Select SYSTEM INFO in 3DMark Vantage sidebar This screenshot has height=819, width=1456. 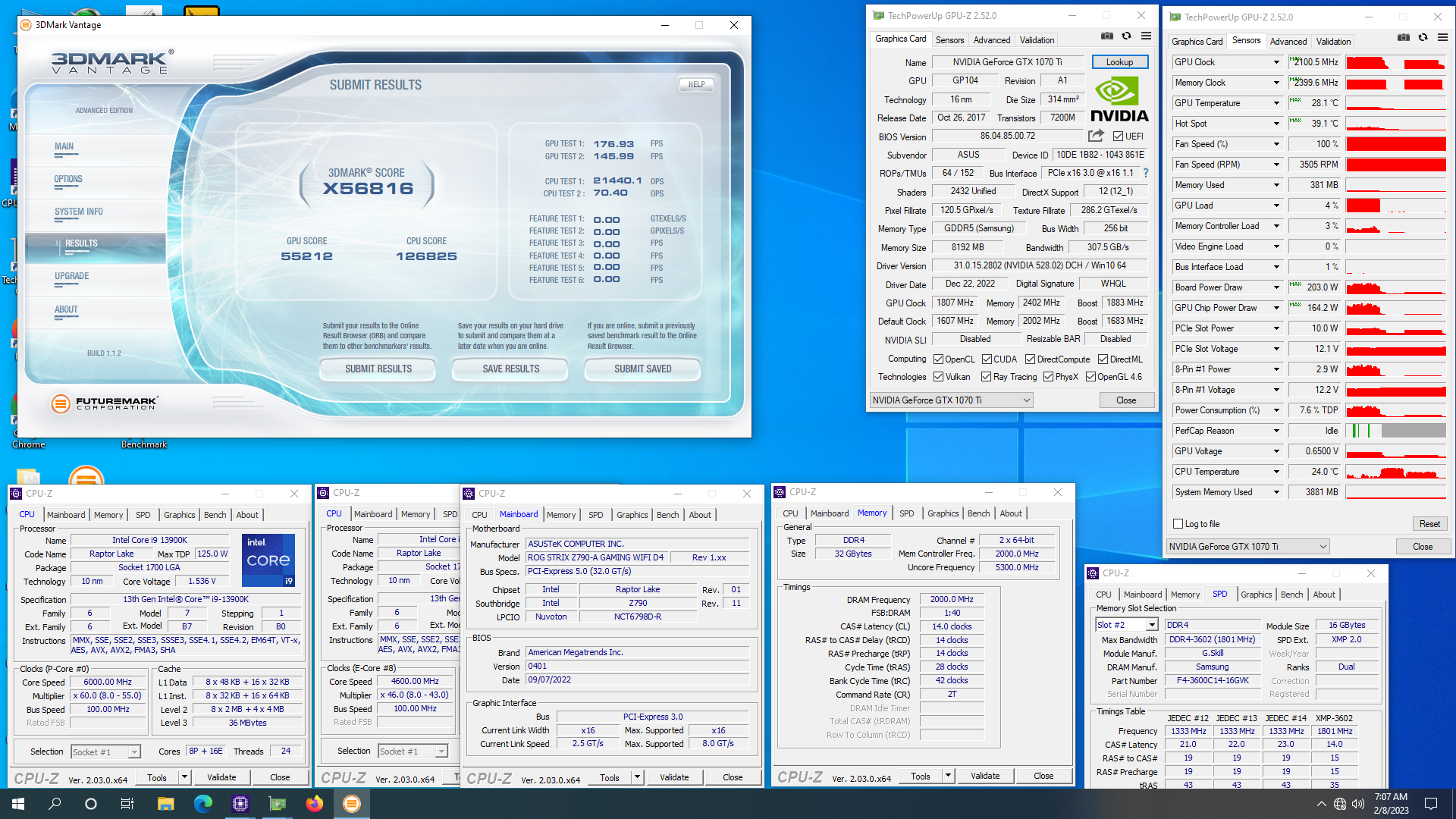click(78, 212)
